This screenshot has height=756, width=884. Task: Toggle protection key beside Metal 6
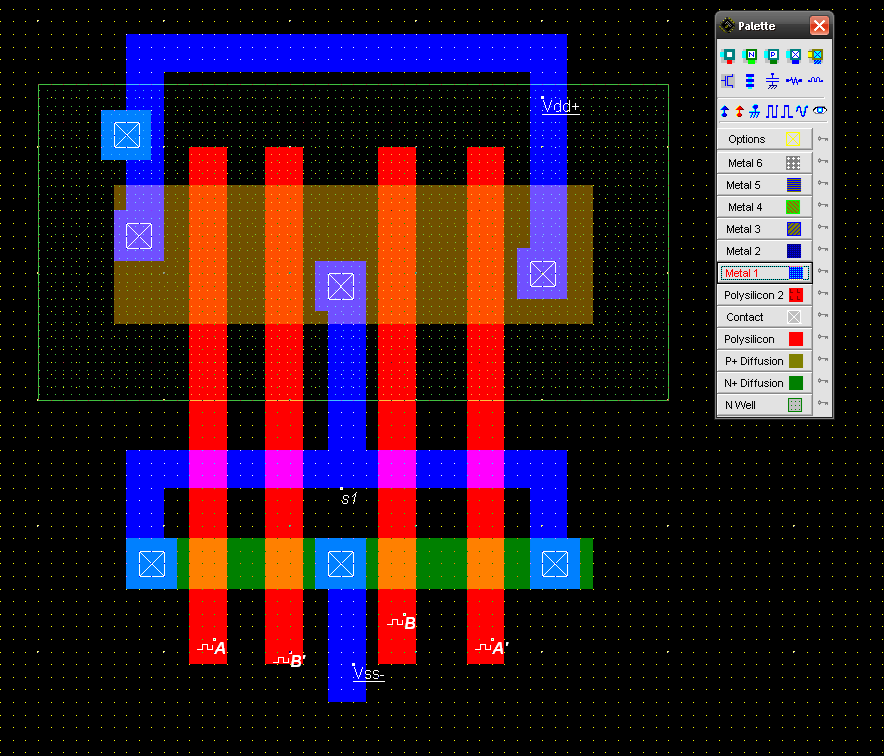coord(823,161)
